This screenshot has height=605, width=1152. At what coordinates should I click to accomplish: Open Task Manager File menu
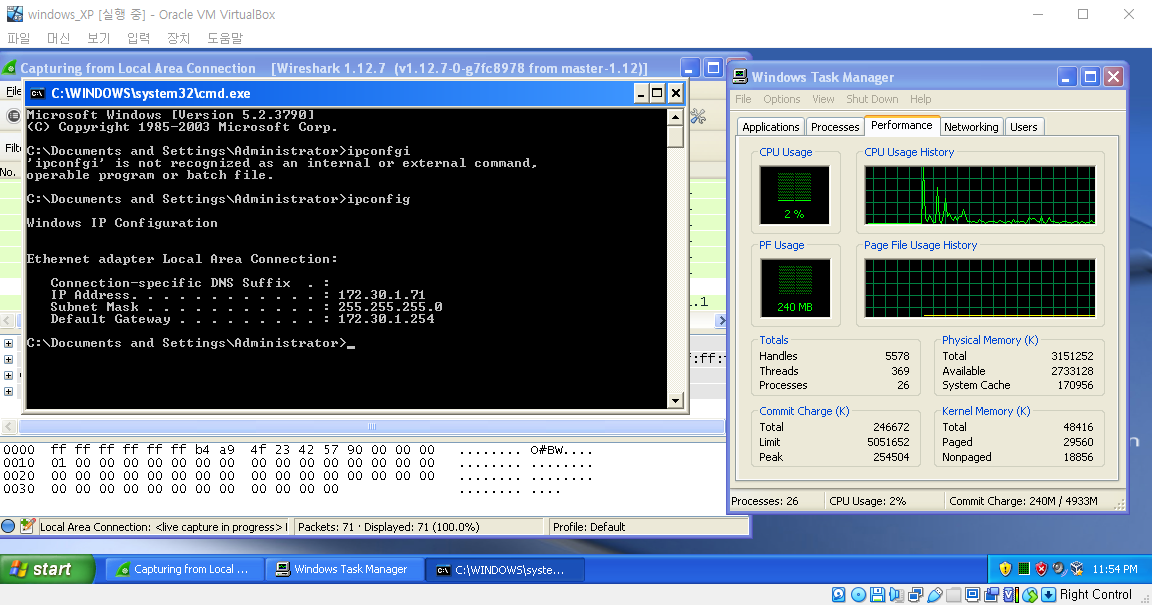[744, 99]
